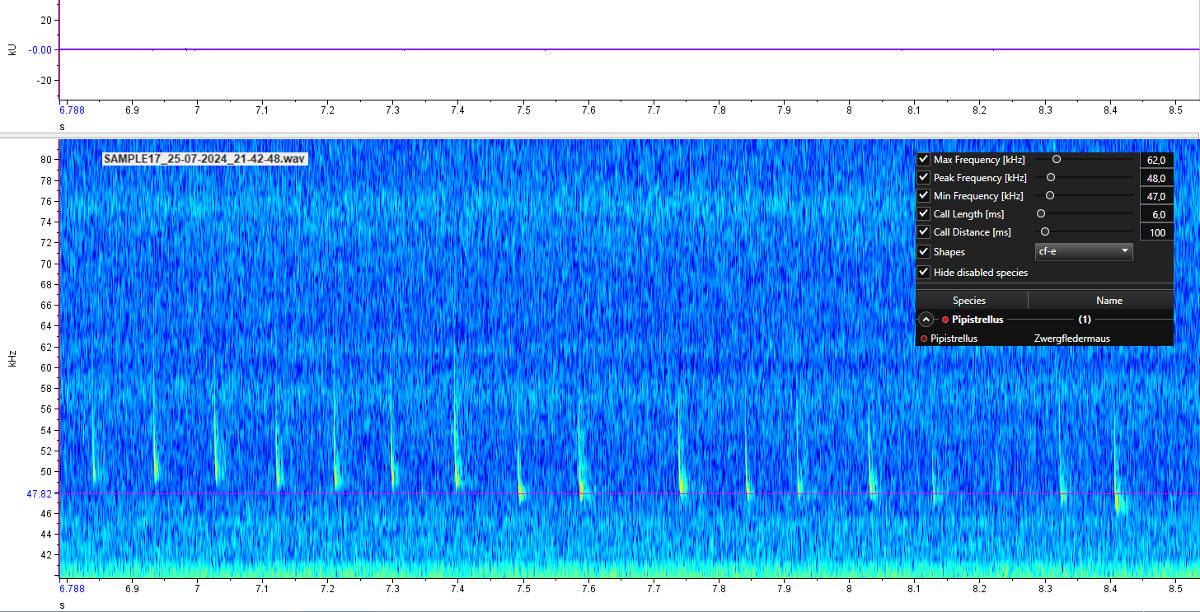1200x612 pixels.
Task: Click the Zwergfledermaus name cell
Action: (1071, 338)
